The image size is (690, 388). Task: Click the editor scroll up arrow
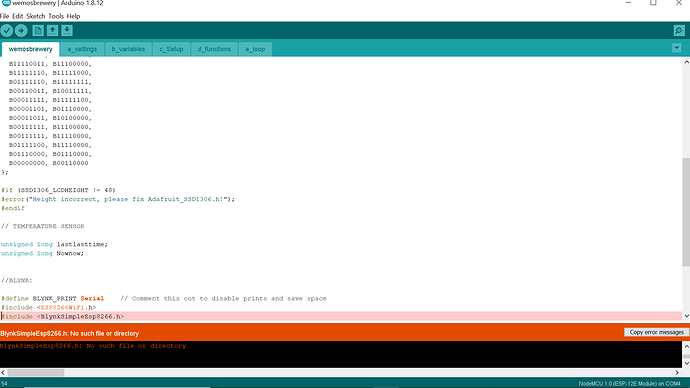pos(686,62)
